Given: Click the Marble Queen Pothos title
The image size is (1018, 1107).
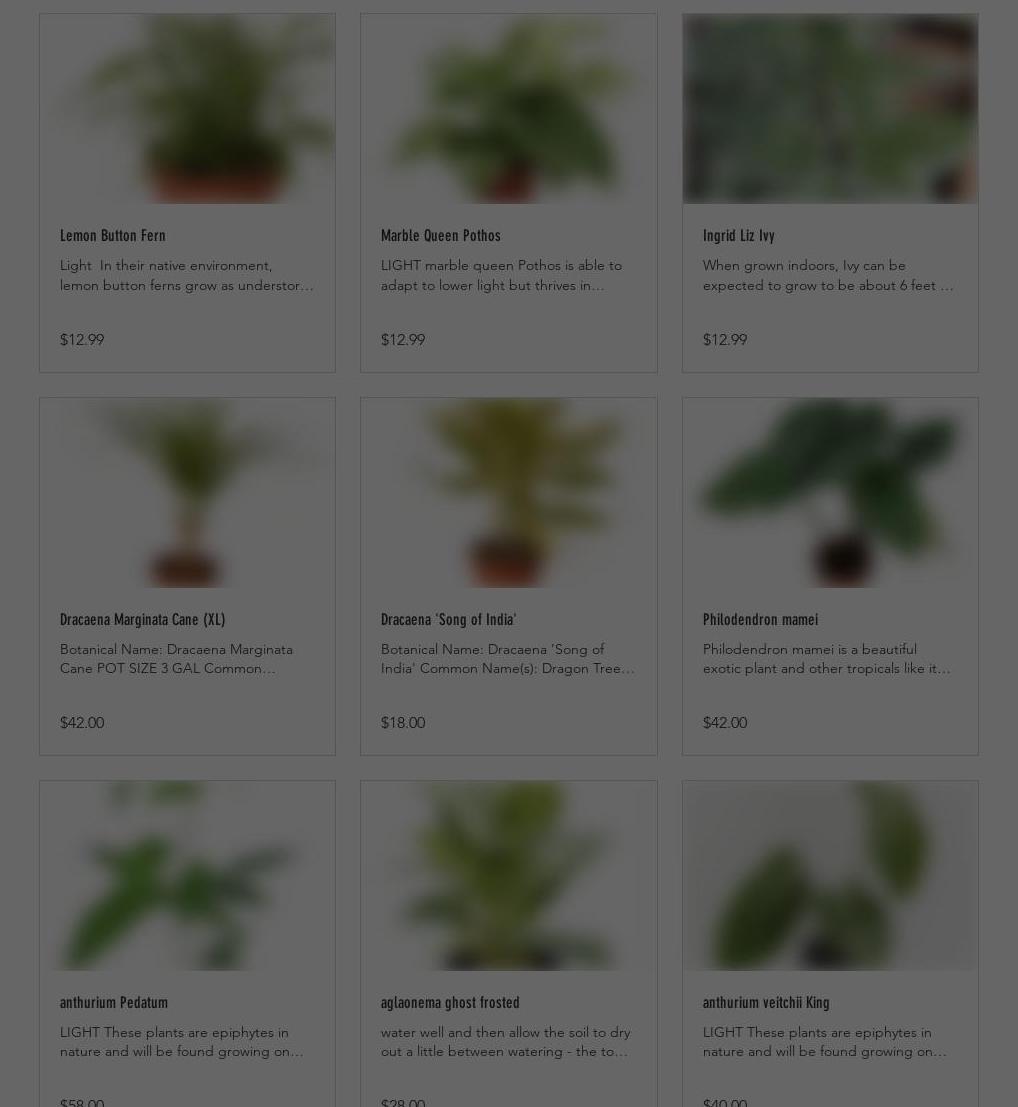Looking at the screenshot, I should (x=441, y=236).
